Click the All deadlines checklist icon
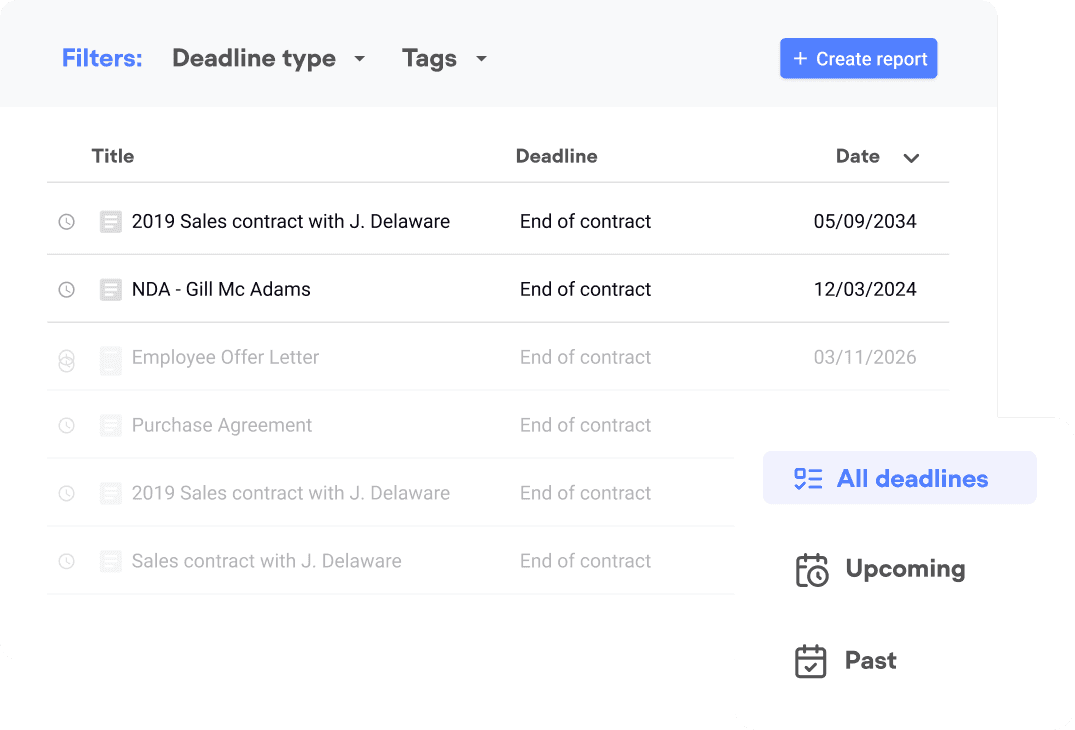 [x=808, y=478]
